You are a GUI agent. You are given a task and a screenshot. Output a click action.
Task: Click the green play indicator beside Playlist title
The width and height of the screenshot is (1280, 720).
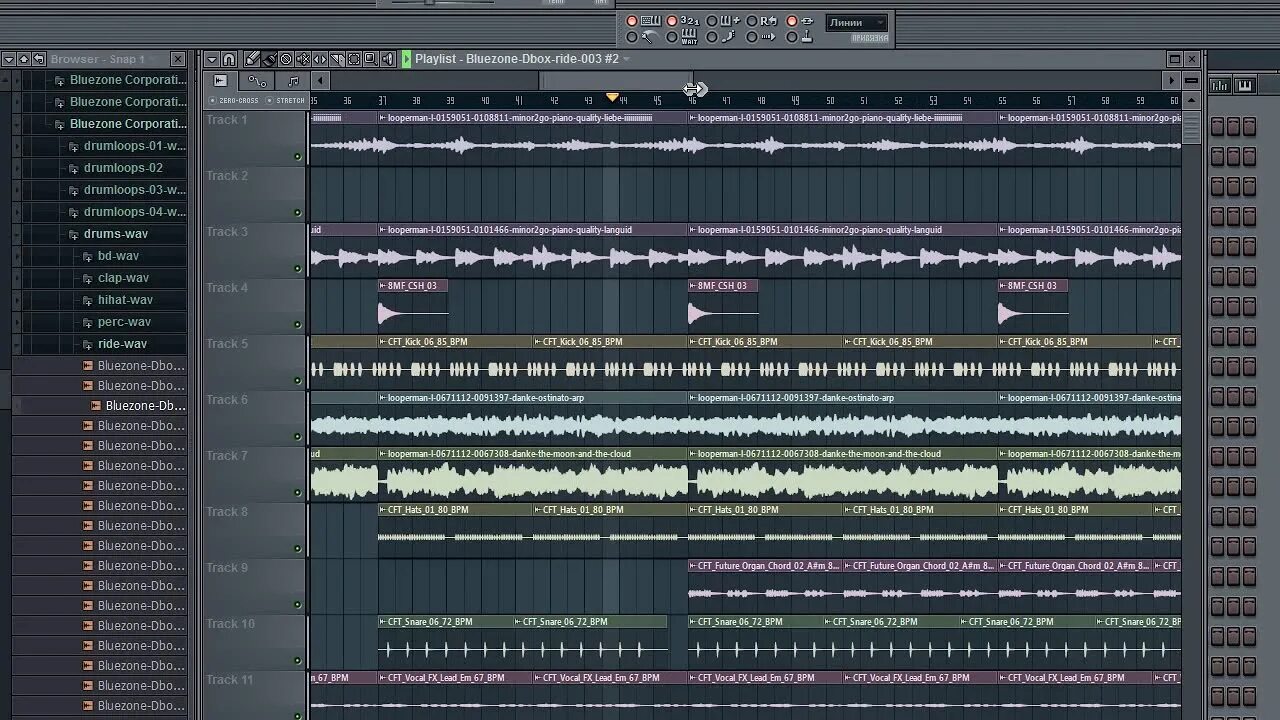(406, 59)
